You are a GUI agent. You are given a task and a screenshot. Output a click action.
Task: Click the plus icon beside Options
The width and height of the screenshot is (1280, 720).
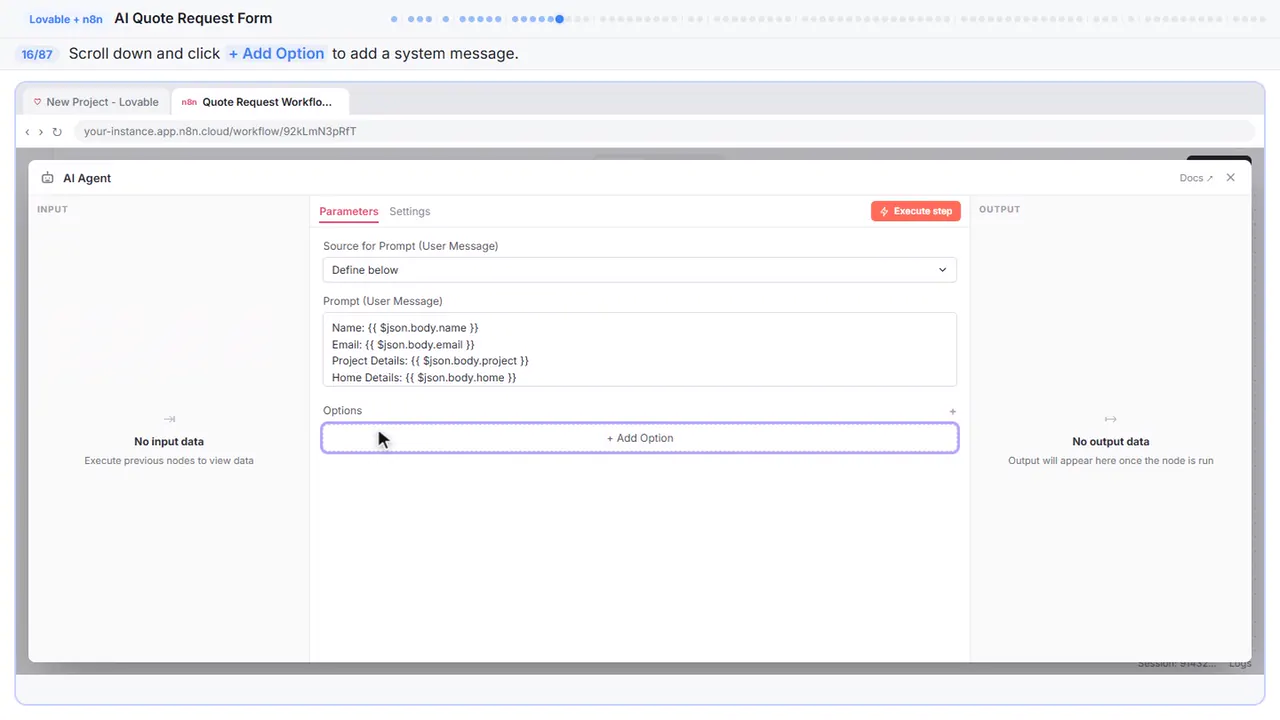tap(953, 411)
